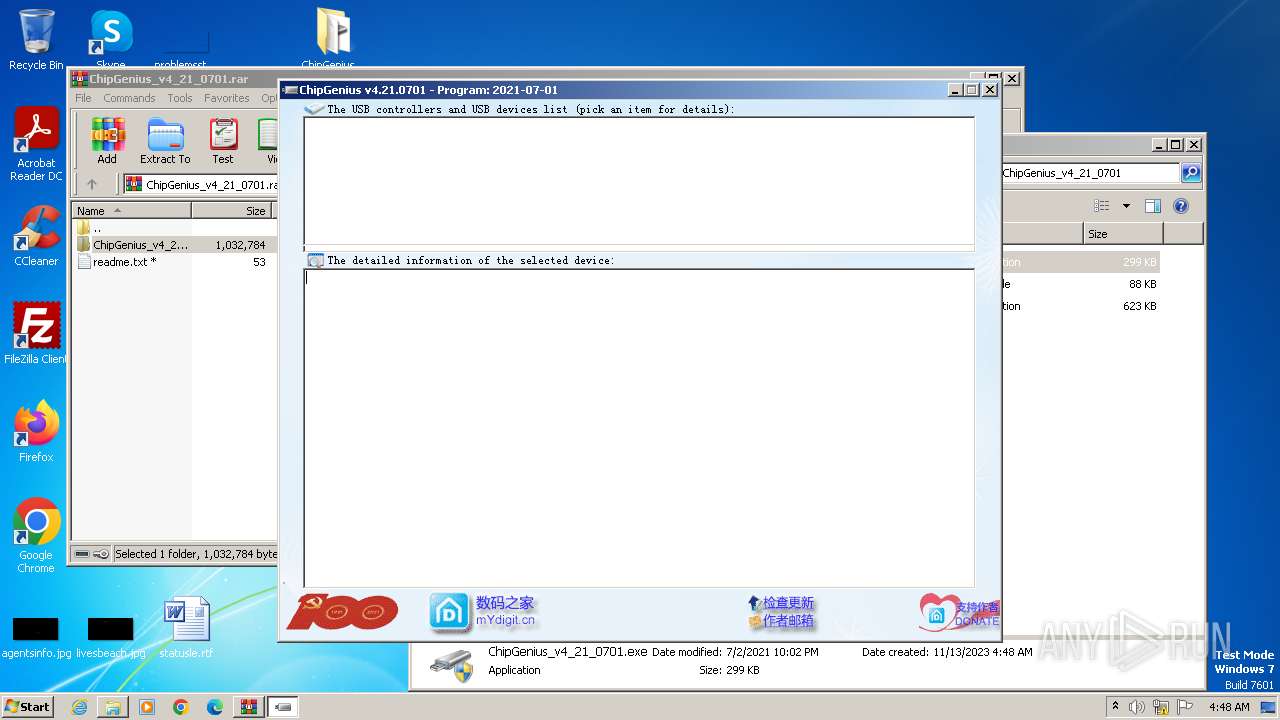Switch to WinRAR from the taskbar
Screen dimensions: 1280x720
coord(248,707)
